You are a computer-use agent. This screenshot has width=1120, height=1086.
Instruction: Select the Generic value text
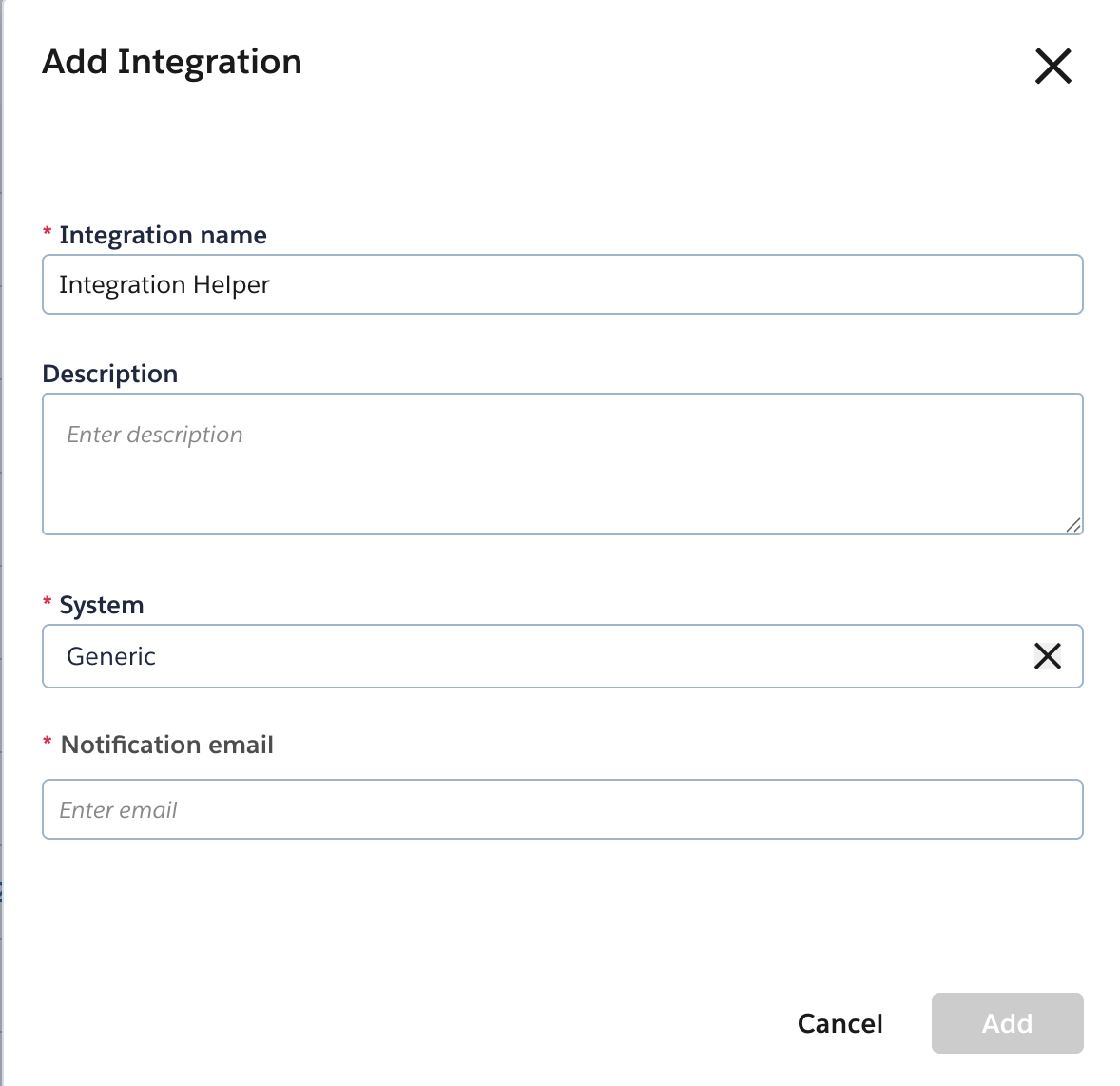click(111, 656)
